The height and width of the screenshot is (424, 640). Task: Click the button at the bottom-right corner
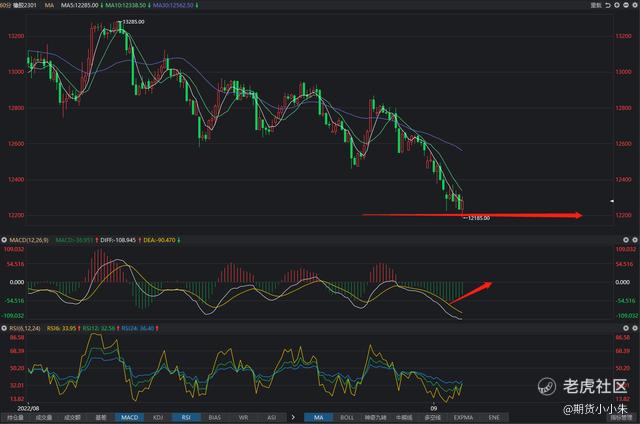click(x=621, y=417)
